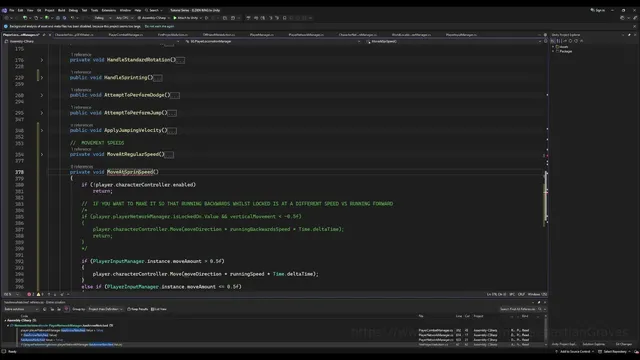Click the Save All toolbar icon

[x=64, y=18]
